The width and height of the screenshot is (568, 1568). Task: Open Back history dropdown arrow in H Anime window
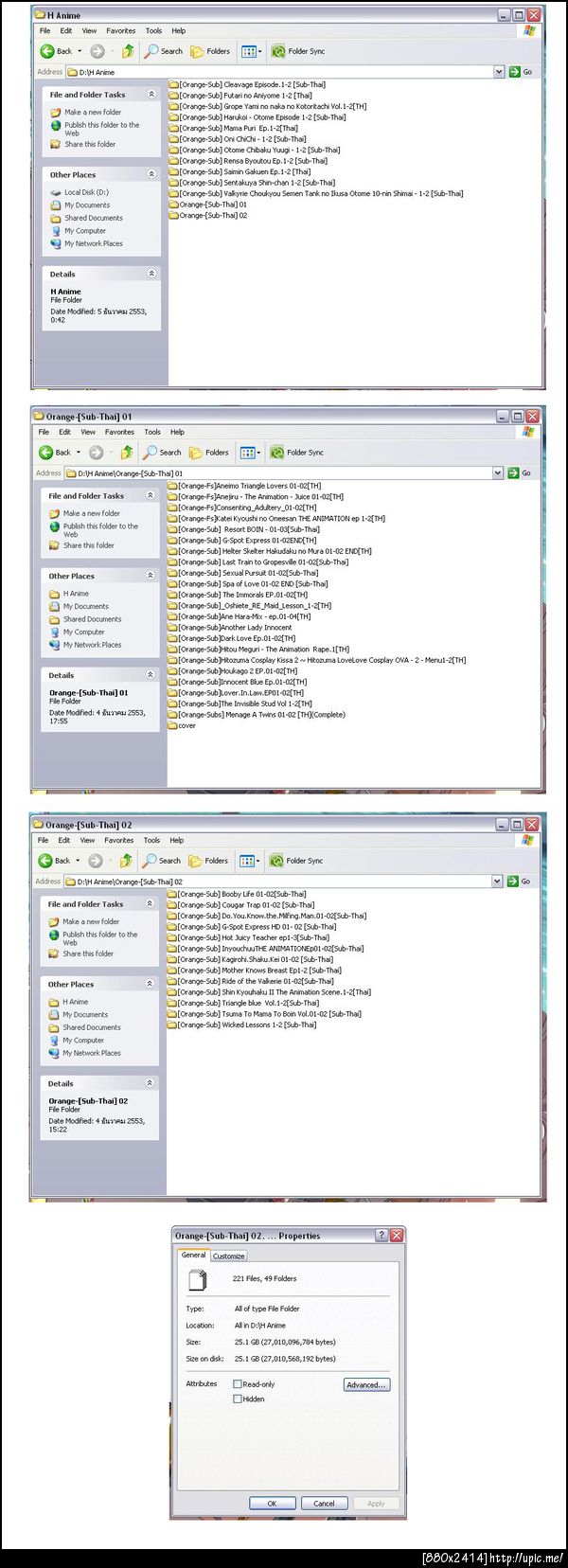pyautogui.click(x=80, y=51)
